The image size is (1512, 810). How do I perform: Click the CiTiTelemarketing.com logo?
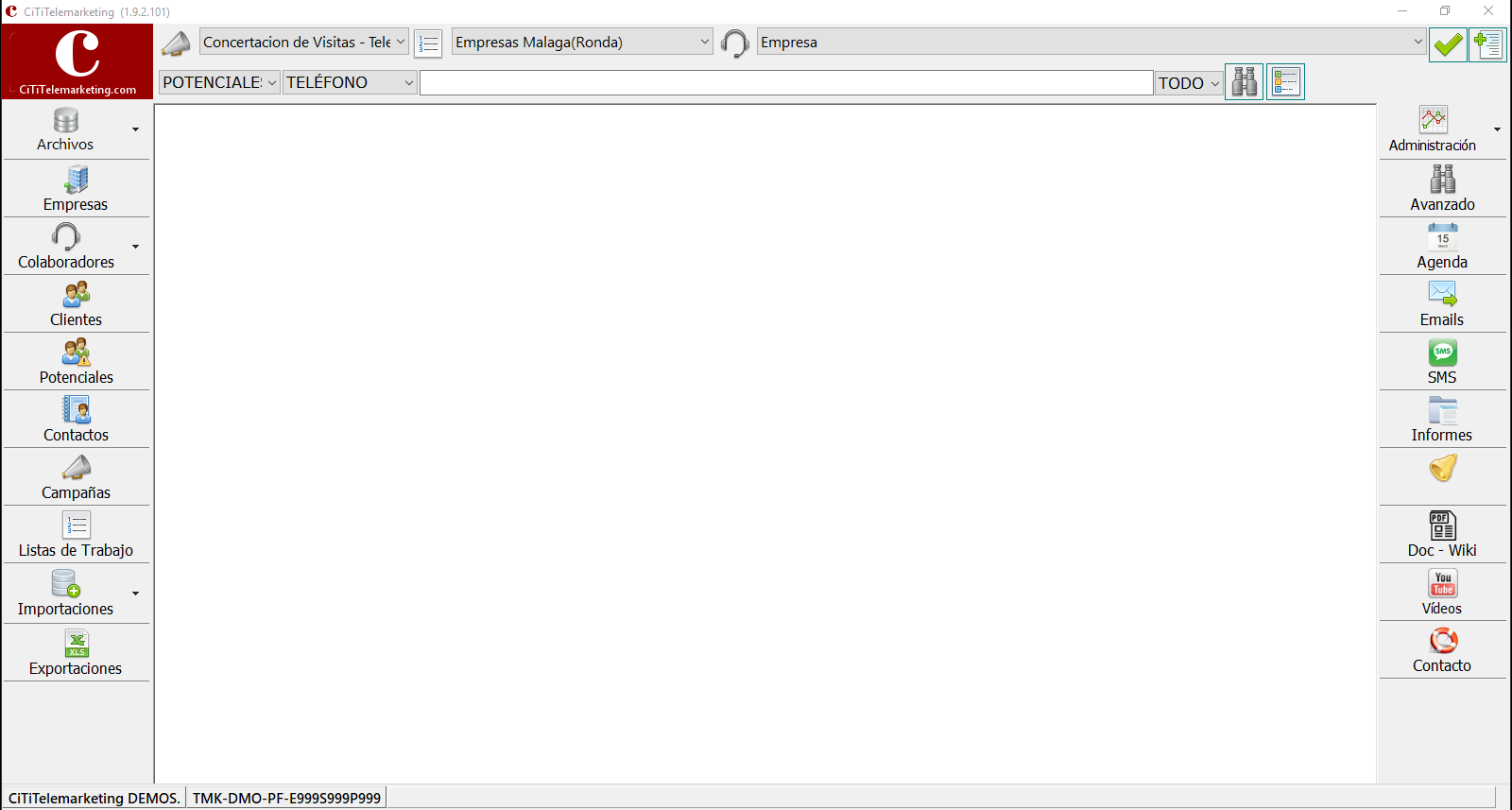point(77,61)
